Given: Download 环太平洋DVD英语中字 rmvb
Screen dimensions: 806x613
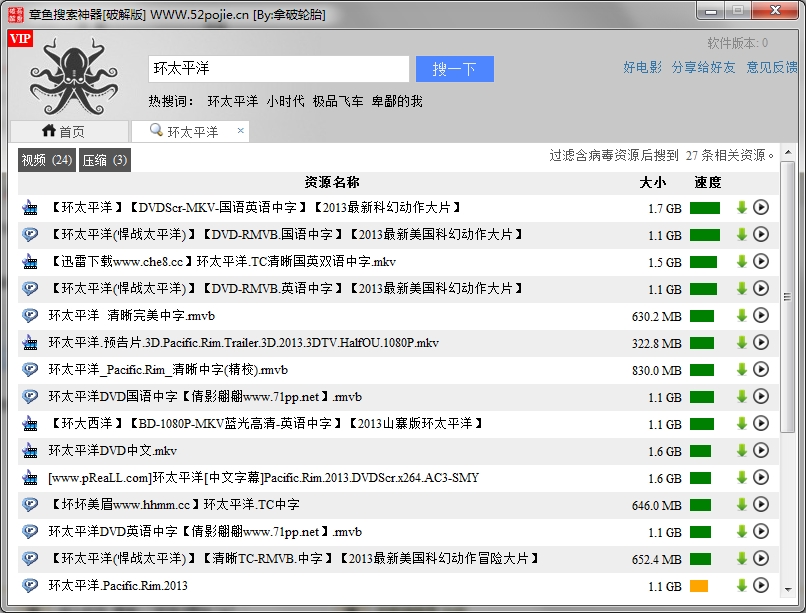Looking at the screenshot, I should pyautogui.click(x=741, y=531).
